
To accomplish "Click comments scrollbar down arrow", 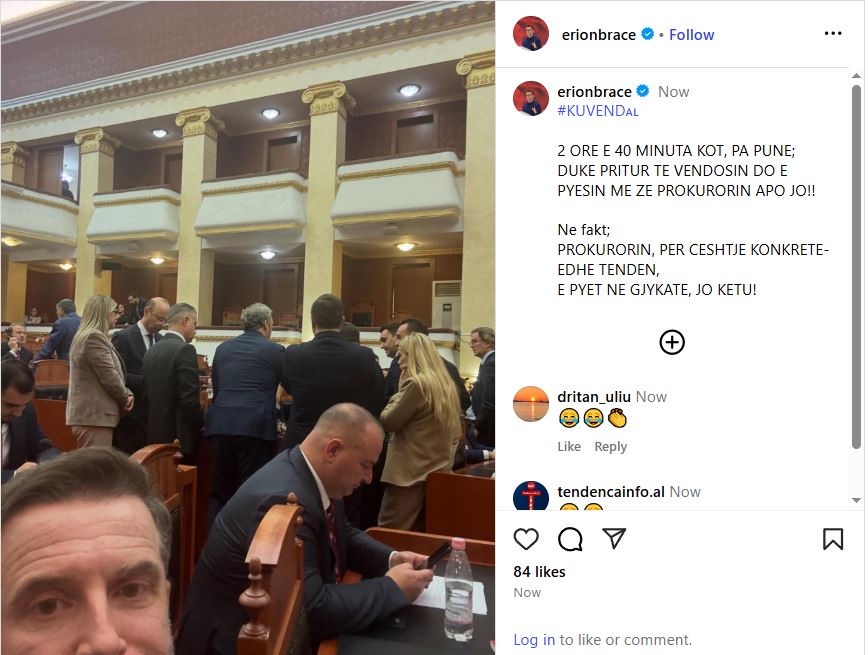I will [856, 500].
